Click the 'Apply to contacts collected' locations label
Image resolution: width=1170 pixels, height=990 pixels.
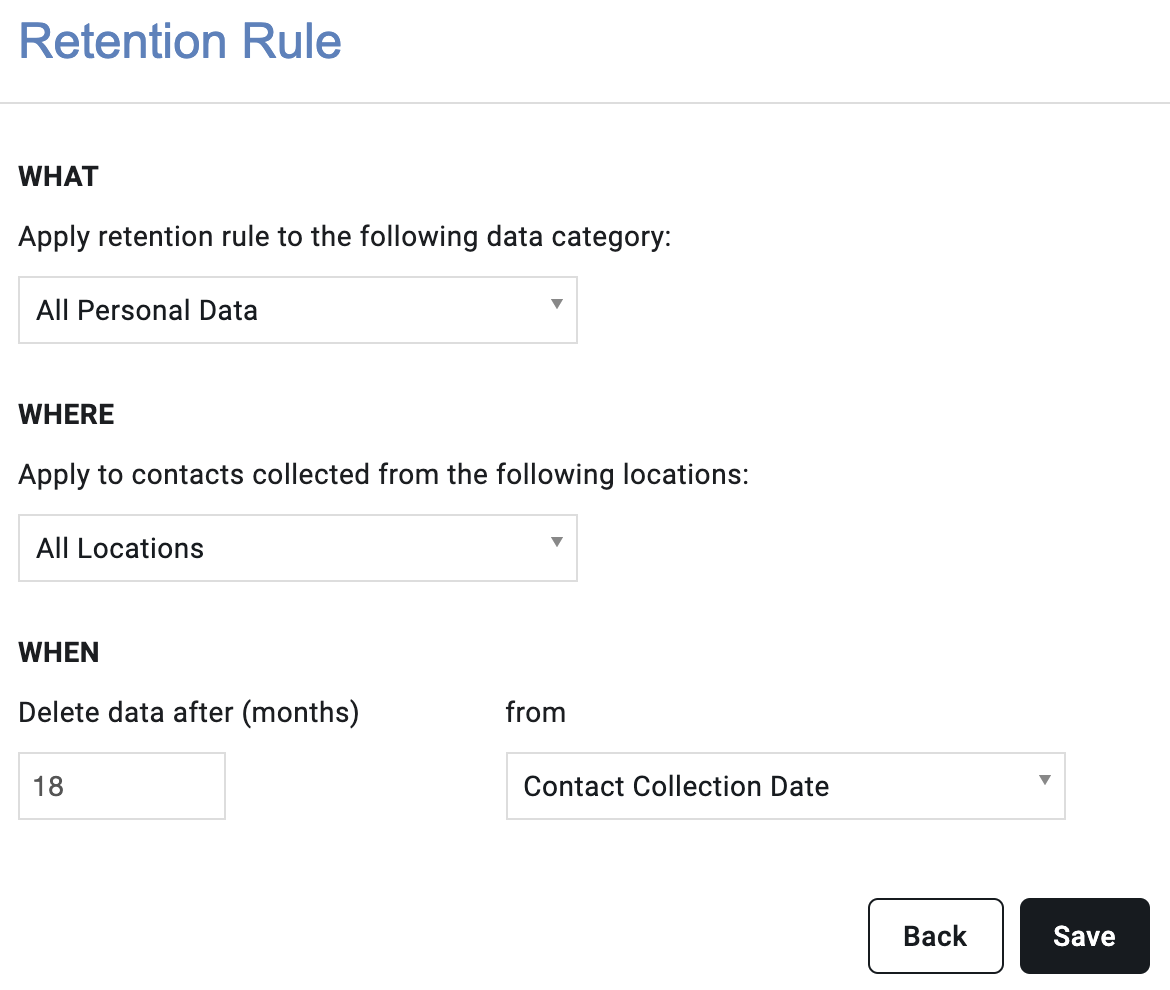384,475
